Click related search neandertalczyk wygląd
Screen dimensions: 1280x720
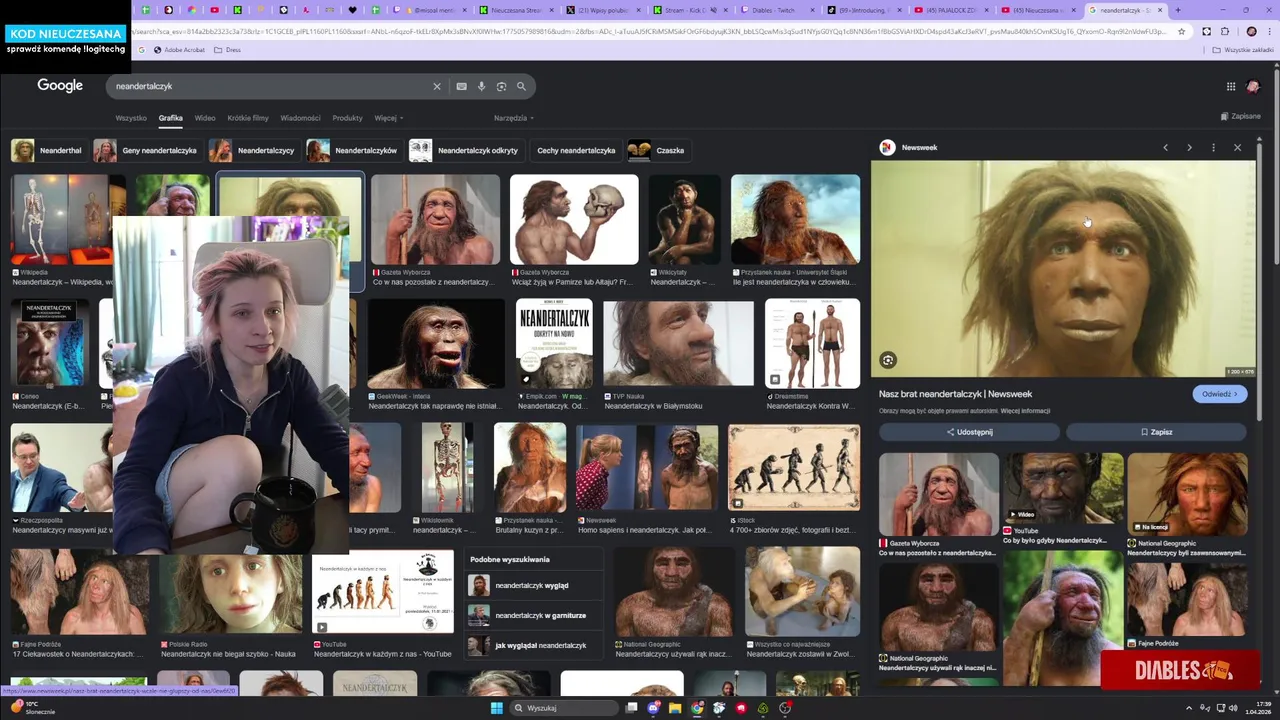532,585
